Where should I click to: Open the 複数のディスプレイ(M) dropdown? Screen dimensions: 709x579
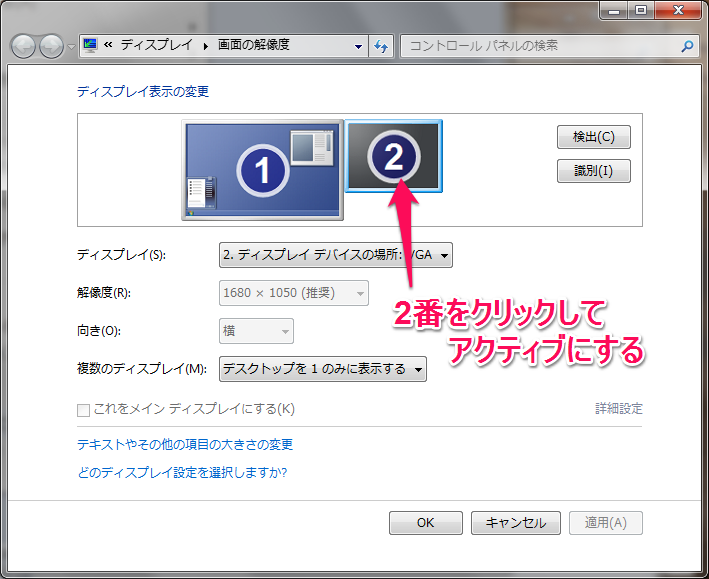tap(322, 369)
